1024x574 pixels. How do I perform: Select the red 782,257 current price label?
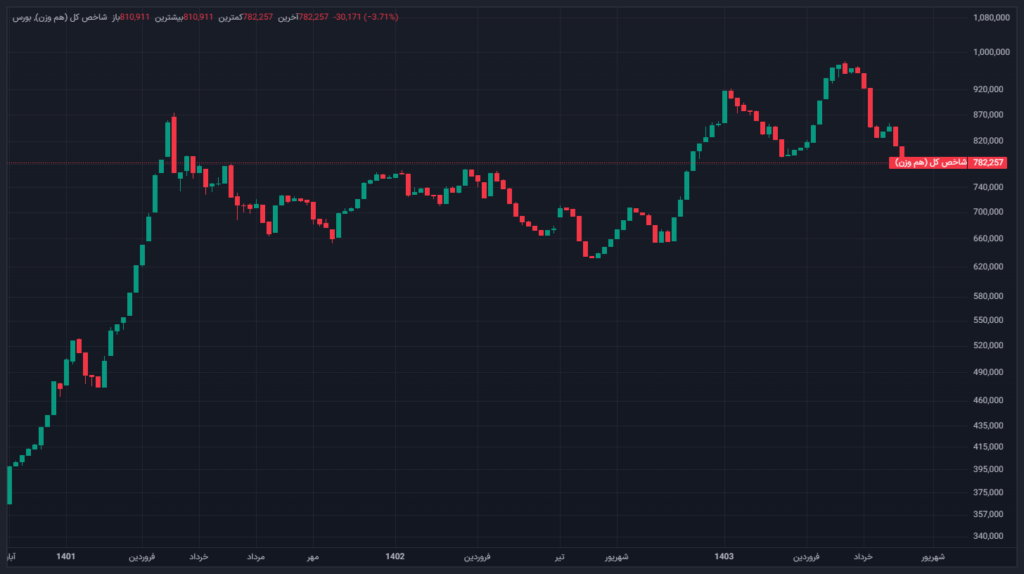(987, 163)
